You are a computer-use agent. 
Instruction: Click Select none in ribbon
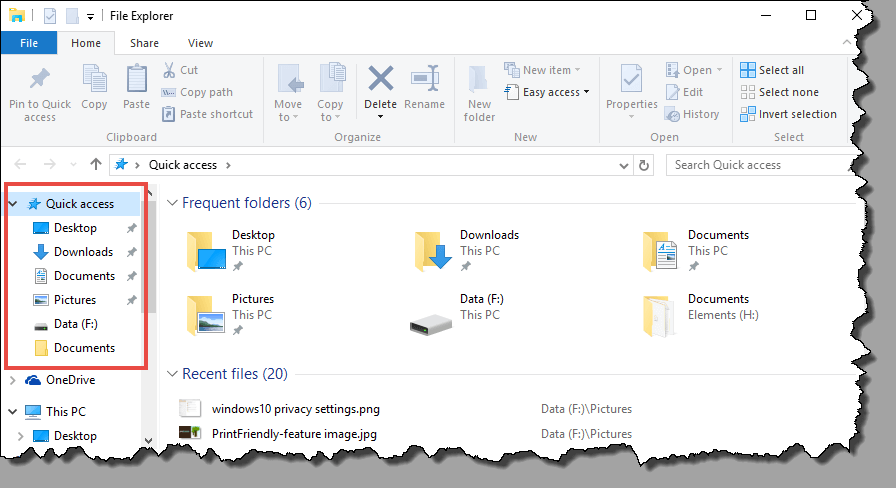tap(779, 92)
